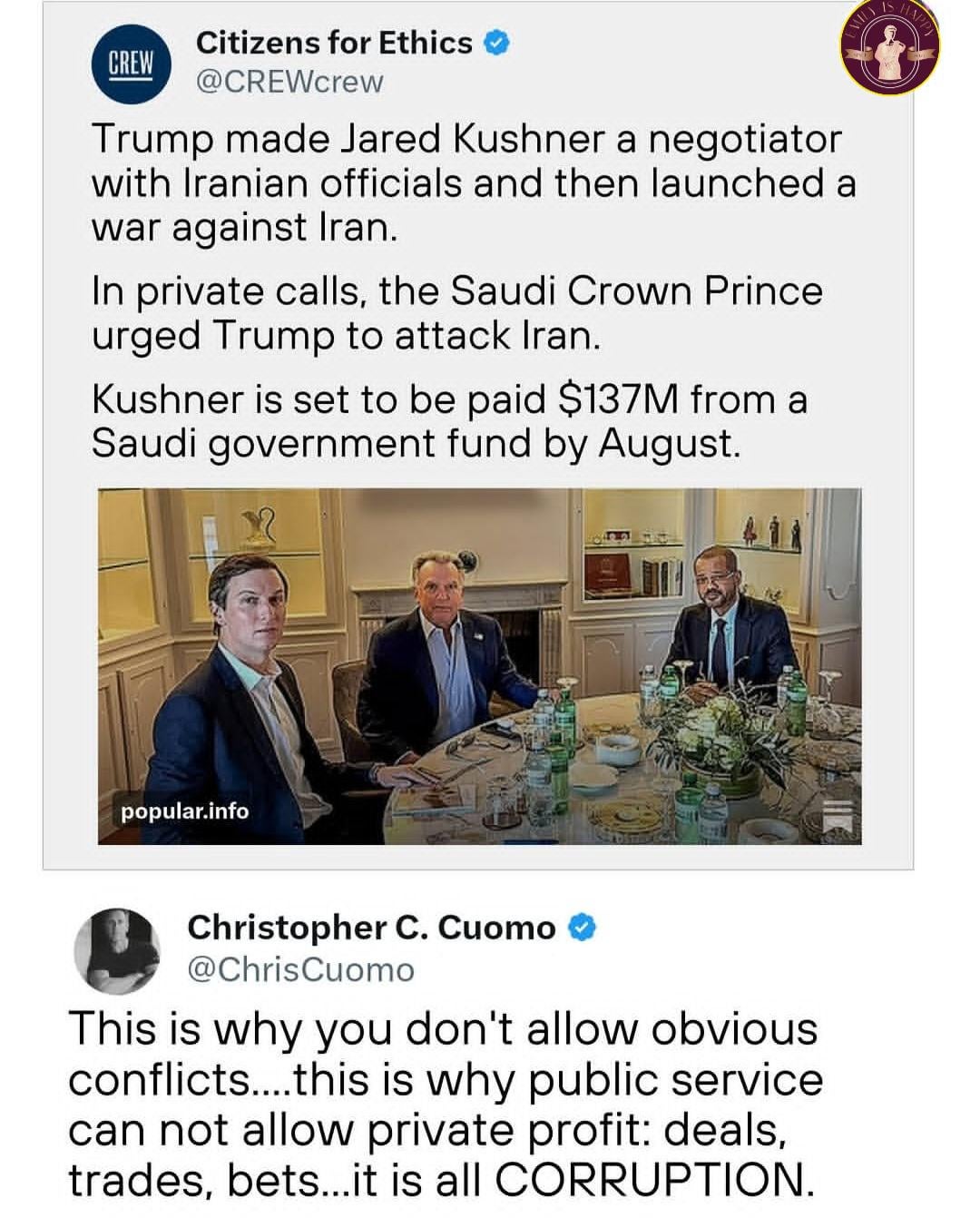Click the line starting "This is why you don't allow"
Image resolution: width=980 pixels, height=1218 pixels.
(x=443, y=1029)
